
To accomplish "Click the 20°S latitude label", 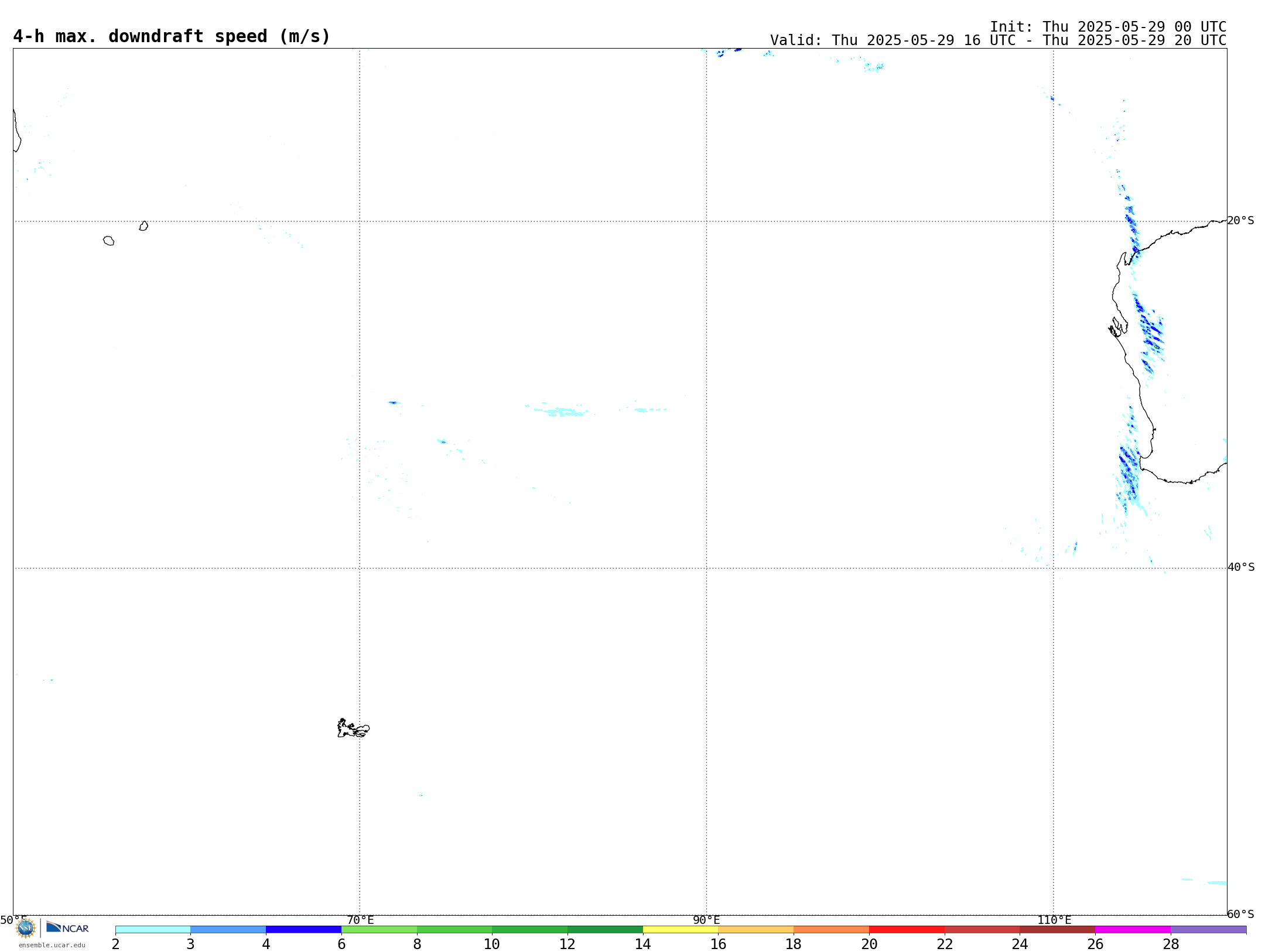I will [x=1240, y=221].
